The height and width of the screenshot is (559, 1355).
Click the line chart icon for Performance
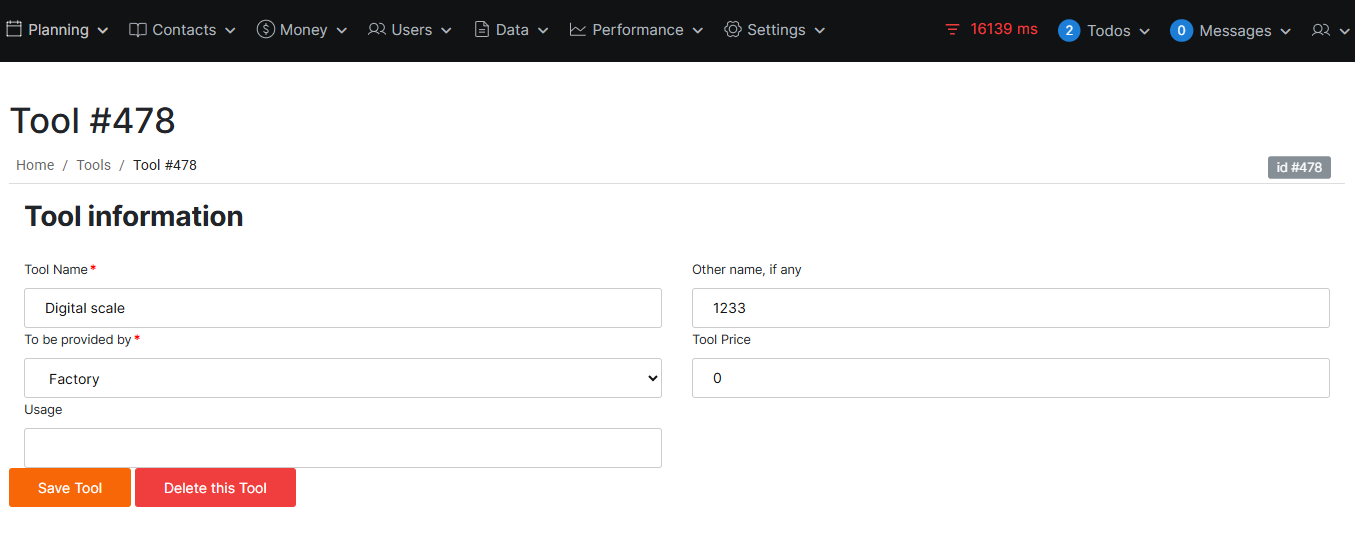click(x=578, y=30)
